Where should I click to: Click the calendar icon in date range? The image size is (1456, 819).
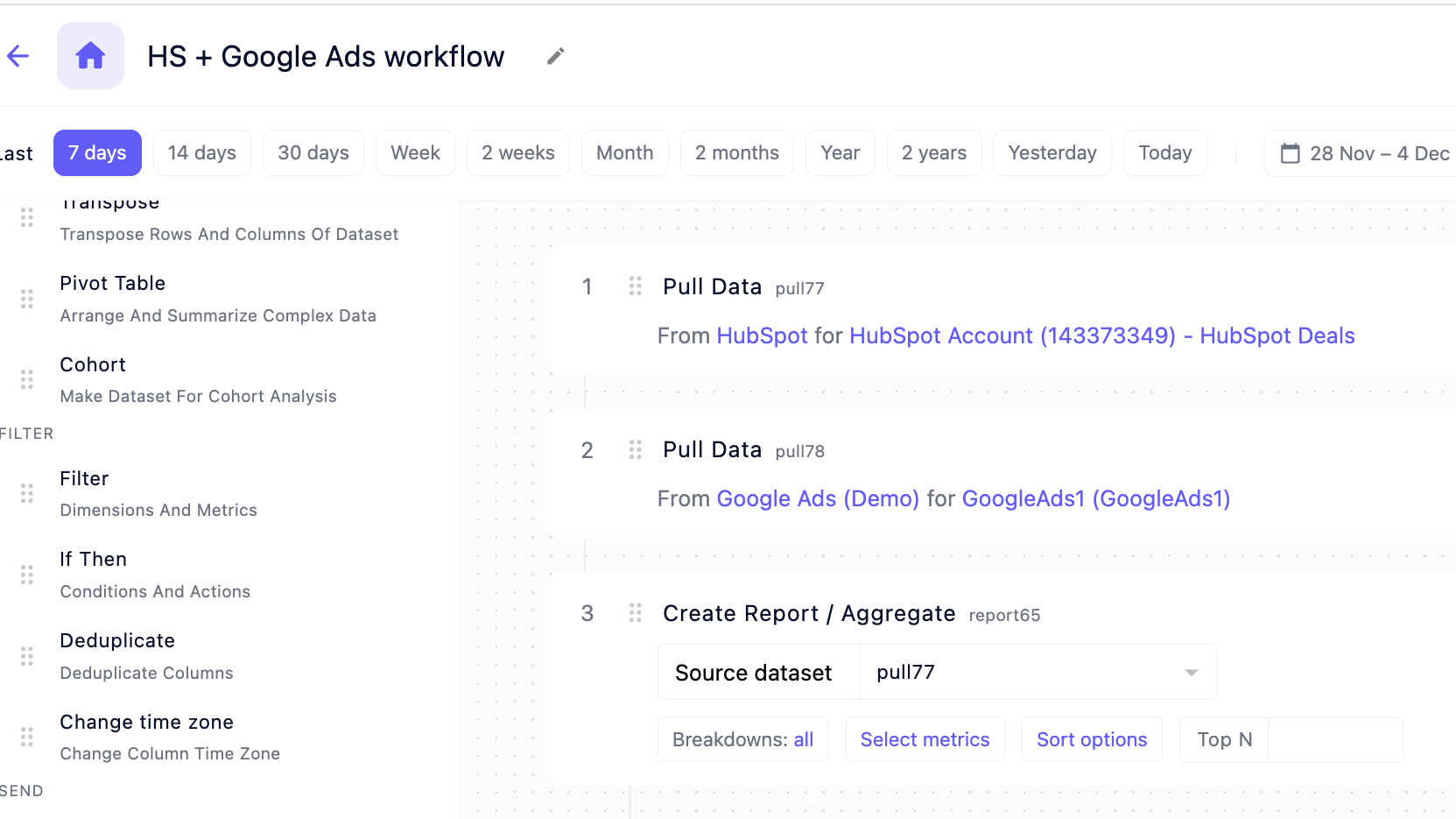[x=1290, y=153]
